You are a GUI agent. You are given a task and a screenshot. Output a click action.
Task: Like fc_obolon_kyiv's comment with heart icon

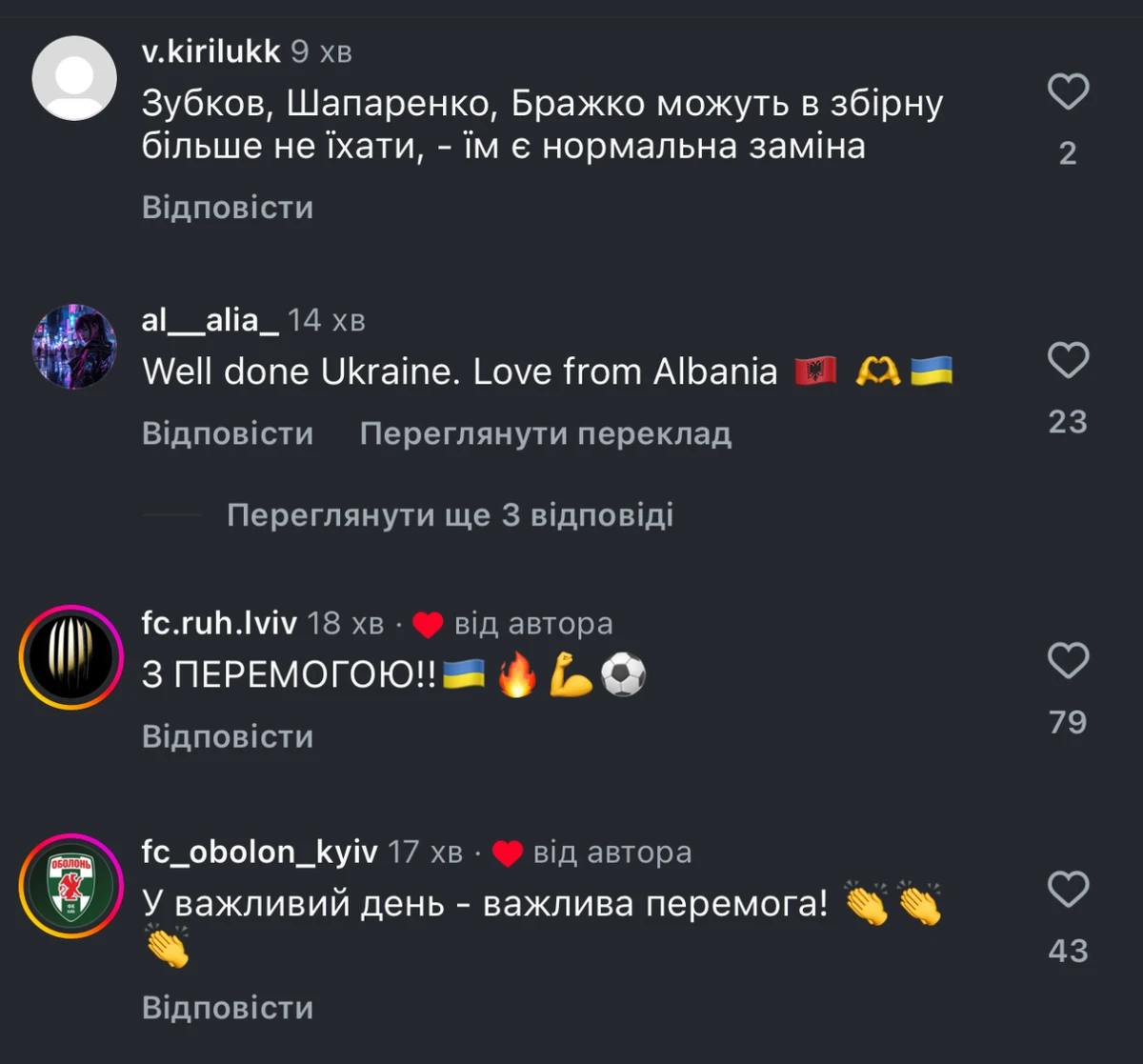1068,890
